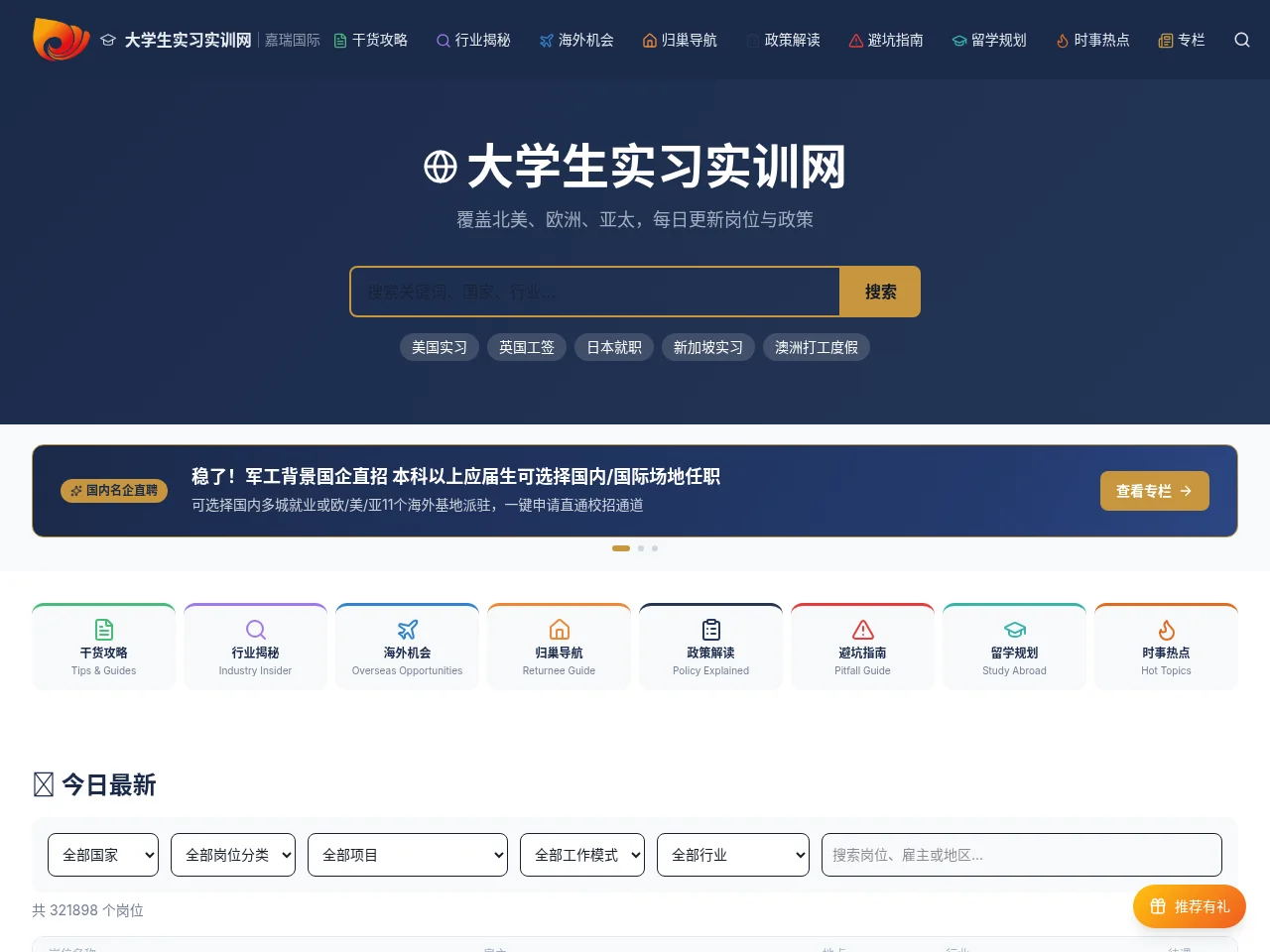
Task: Open the 全部工作模式 dropdown
Action: (582, 855)
